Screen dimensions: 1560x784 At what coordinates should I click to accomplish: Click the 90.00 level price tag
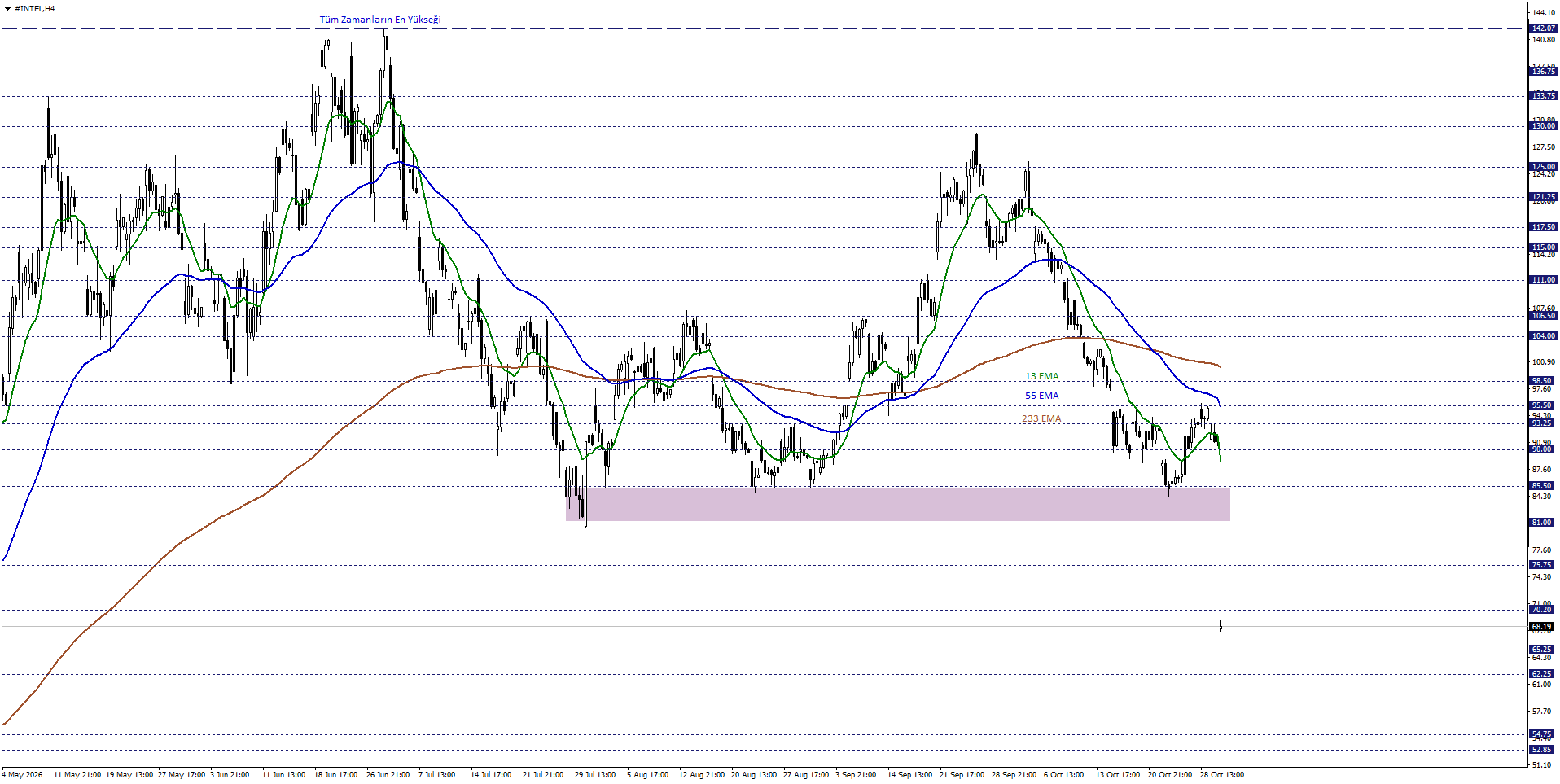click(x=1543, y=449)
